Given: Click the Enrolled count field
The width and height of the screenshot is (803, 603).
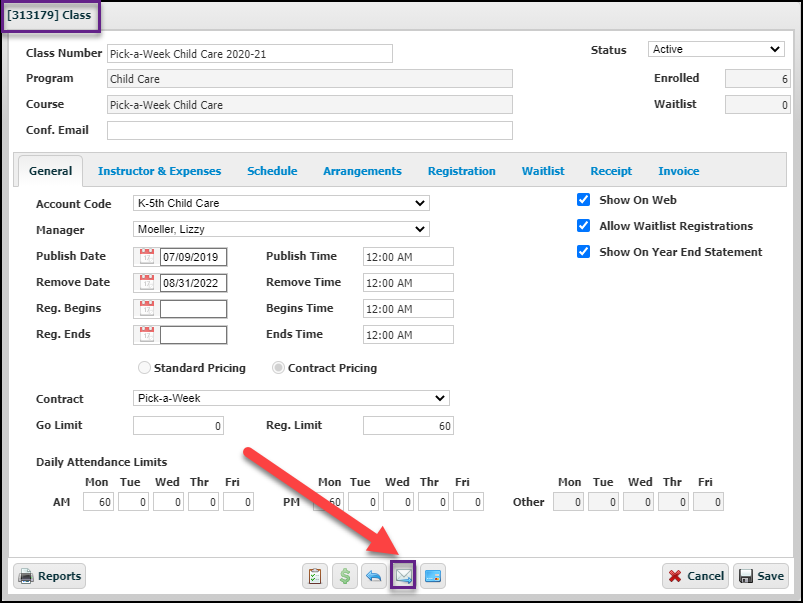Looking at the screenshot, I should coord(757,79).
